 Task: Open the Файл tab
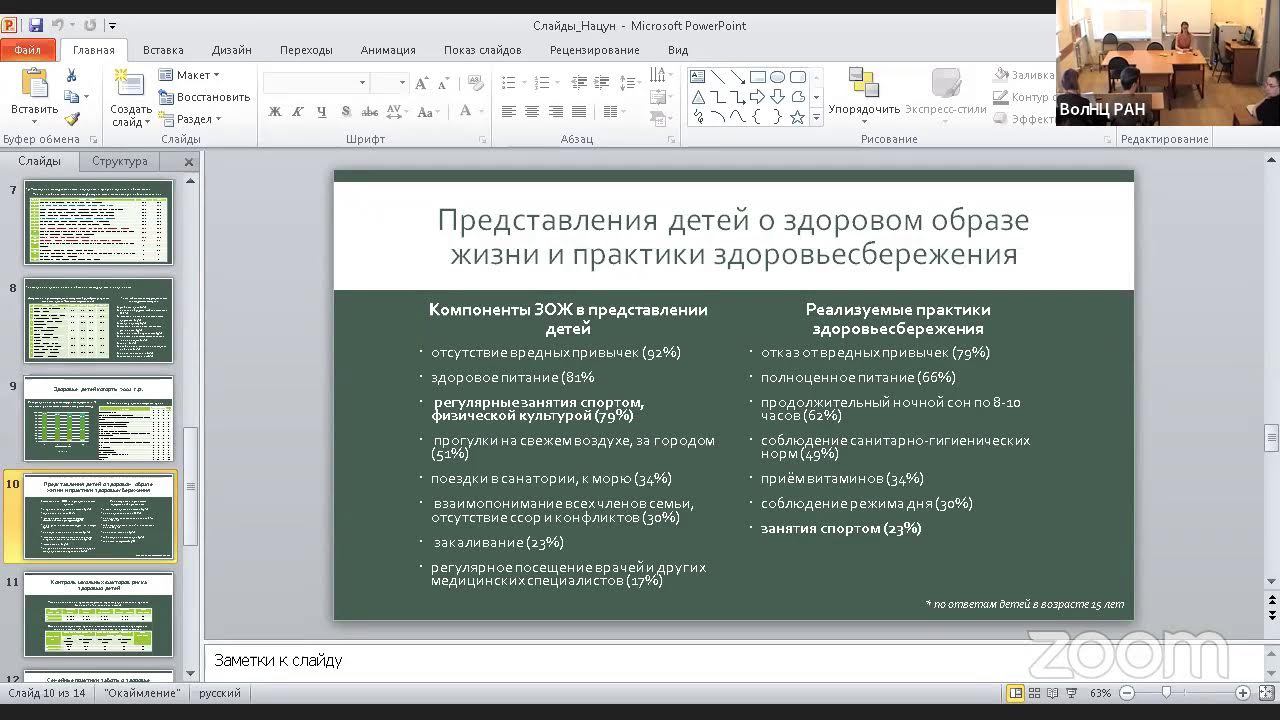(28, 50)
